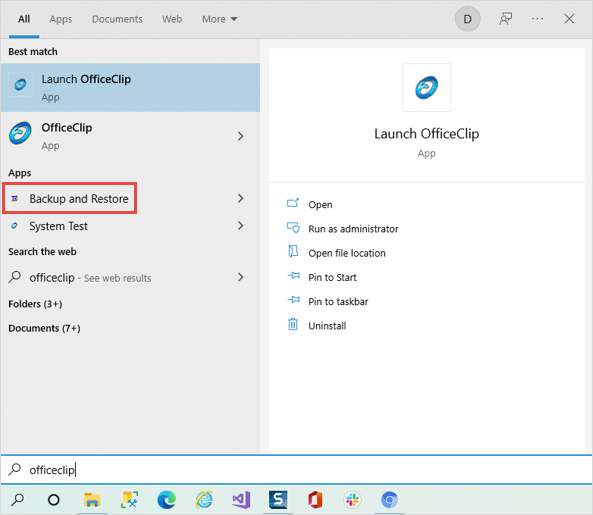Click the feedback icon beside user avatar
The width and height of the screenshot is (593, 515).
[506, 19]
